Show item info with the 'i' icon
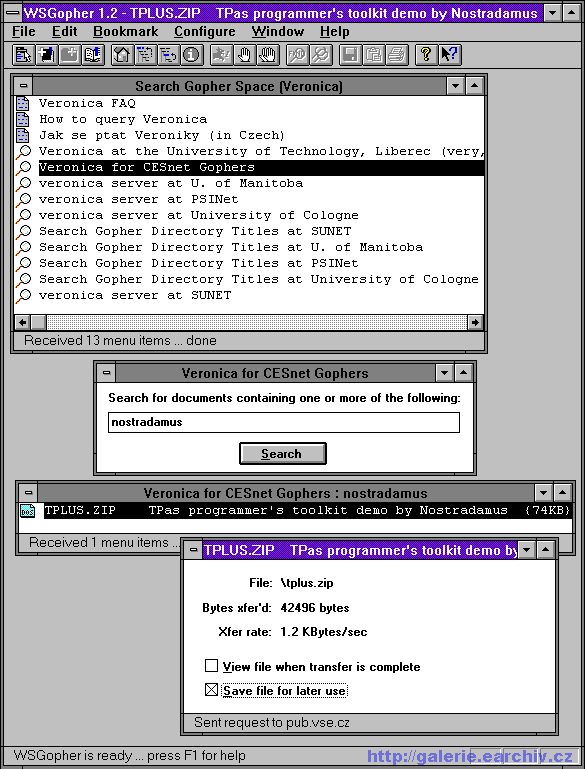585x769 pixels. 192,55
